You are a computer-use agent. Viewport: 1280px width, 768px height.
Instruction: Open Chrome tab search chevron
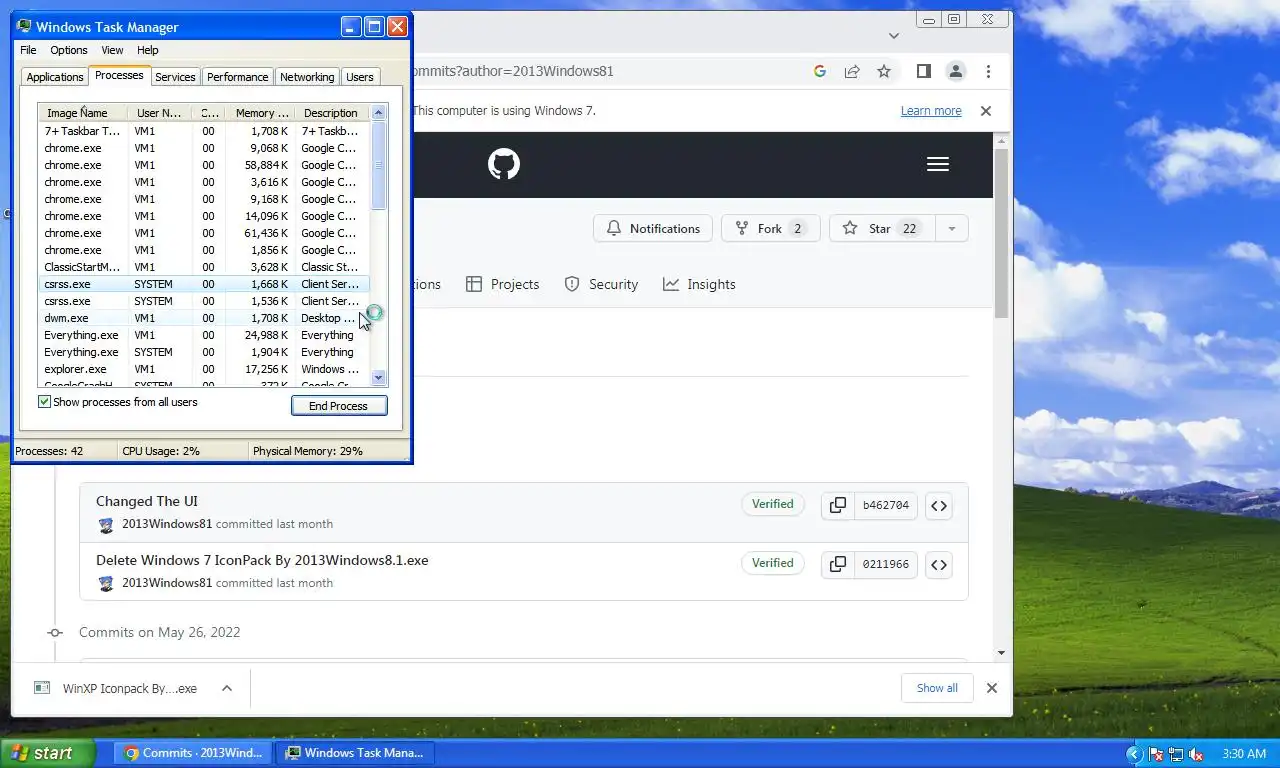(894, 35)
